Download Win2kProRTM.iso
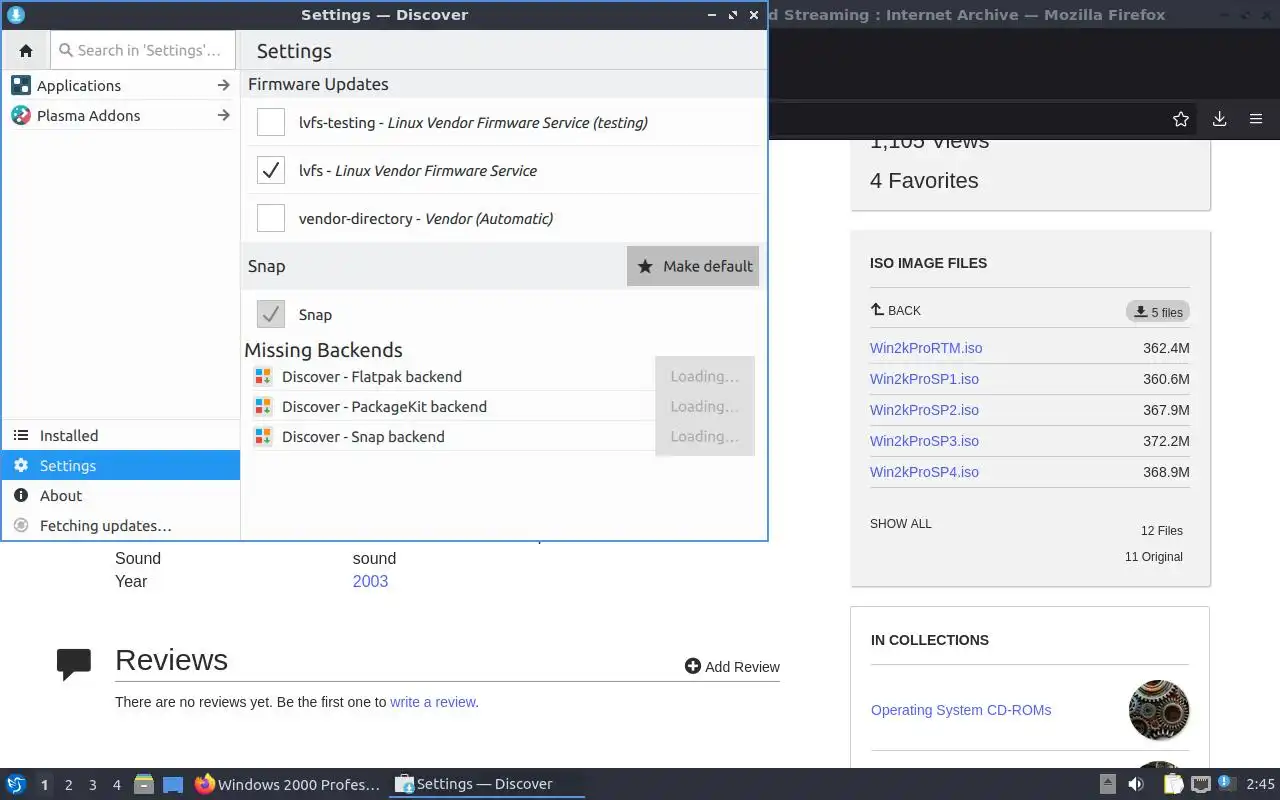 pyautogui.click(x=926, y=348)
